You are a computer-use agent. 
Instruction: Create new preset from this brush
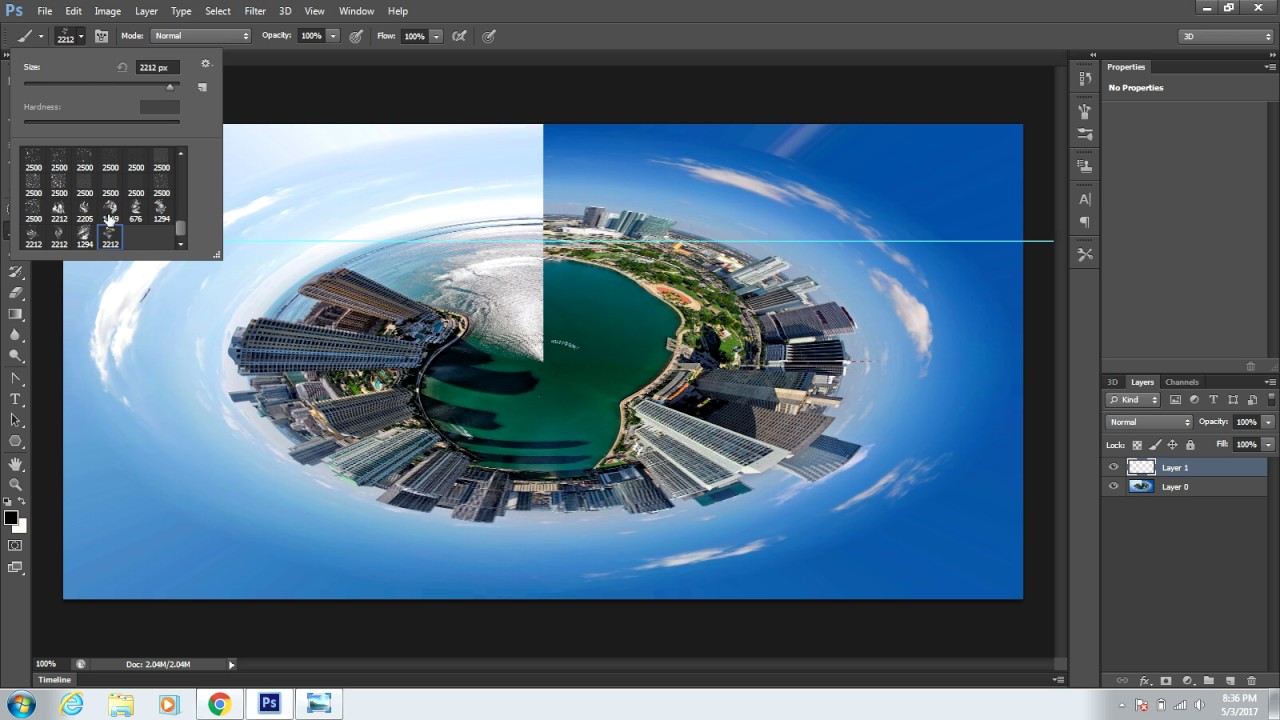tap(202, 87)
